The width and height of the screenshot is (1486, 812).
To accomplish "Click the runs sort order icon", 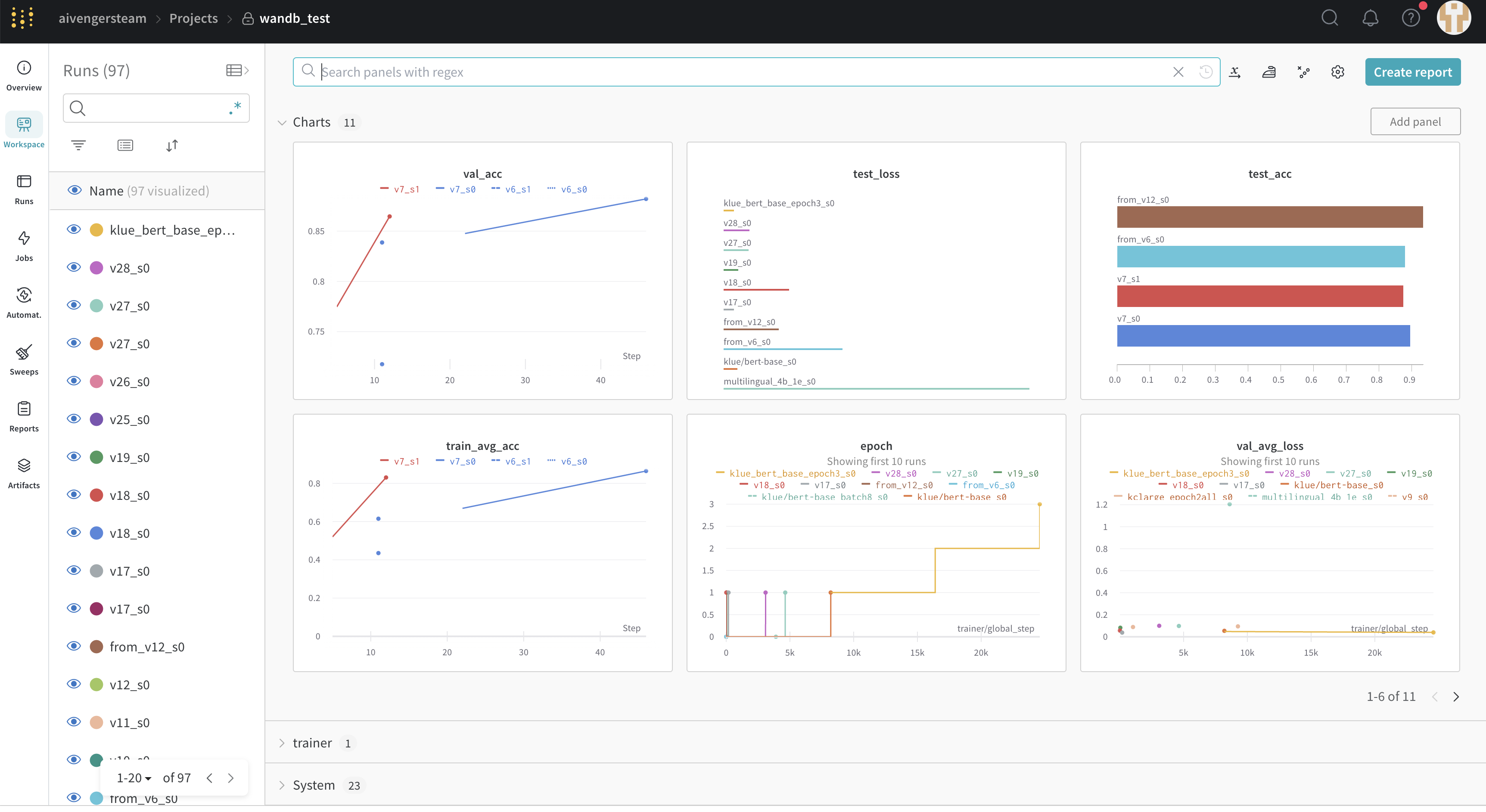I will [x=172, y=146].
